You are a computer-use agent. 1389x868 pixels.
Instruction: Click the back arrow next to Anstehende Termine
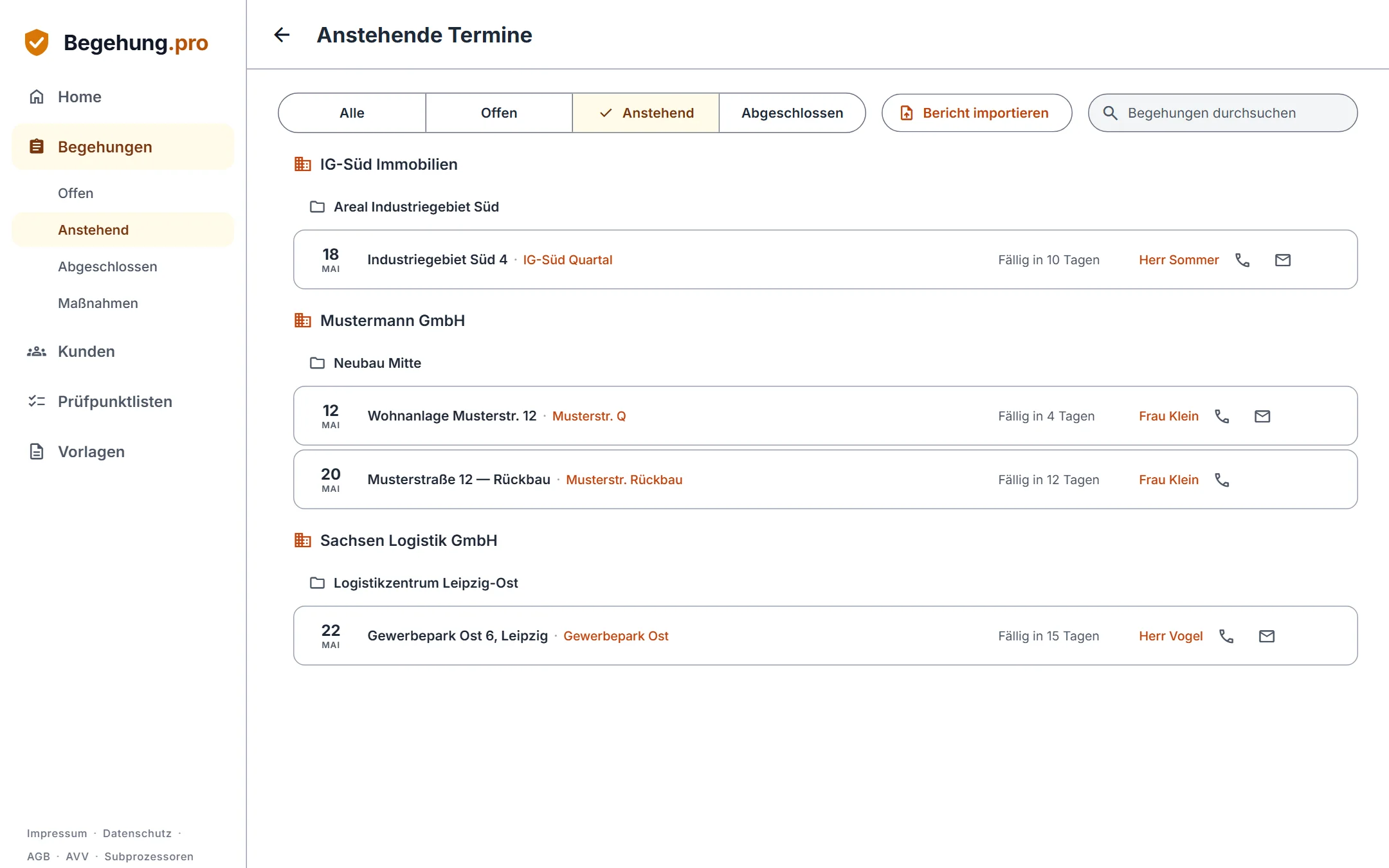click(x=282, y=35)
